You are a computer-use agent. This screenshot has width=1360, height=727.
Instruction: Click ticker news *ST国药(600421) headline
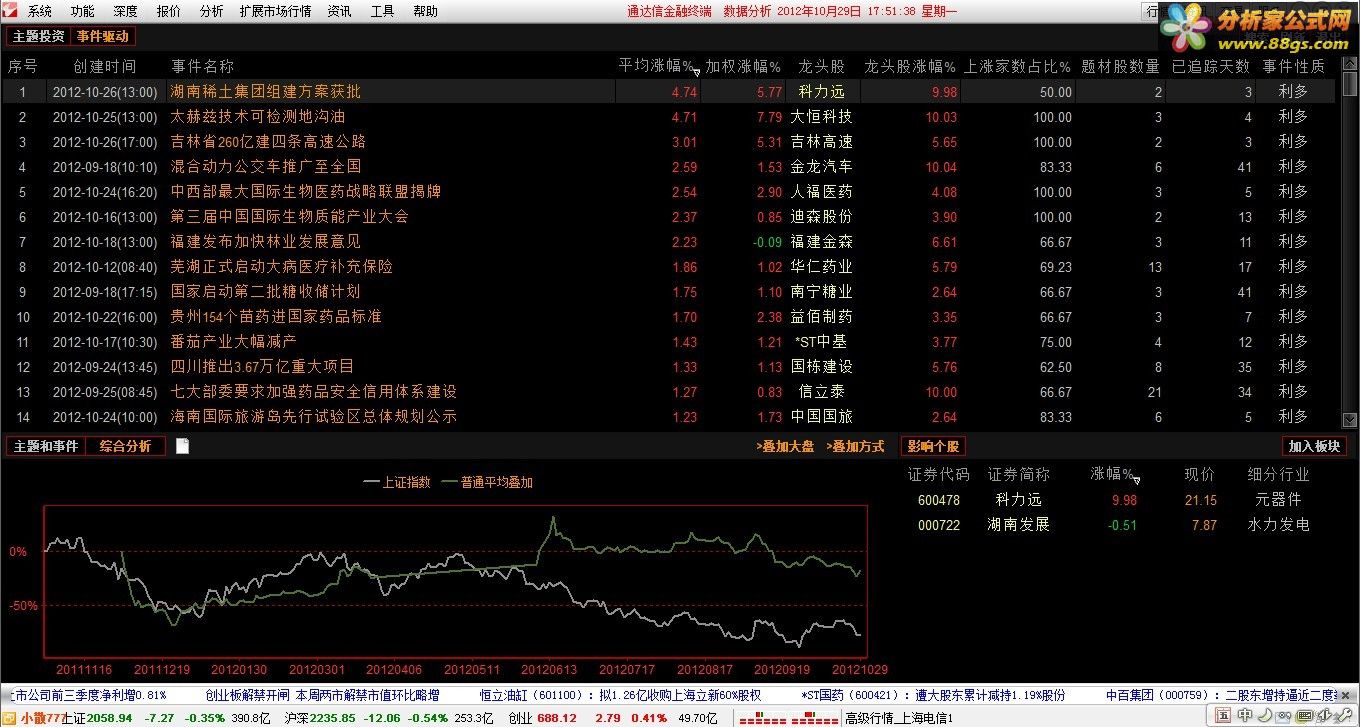pos(934,695)
